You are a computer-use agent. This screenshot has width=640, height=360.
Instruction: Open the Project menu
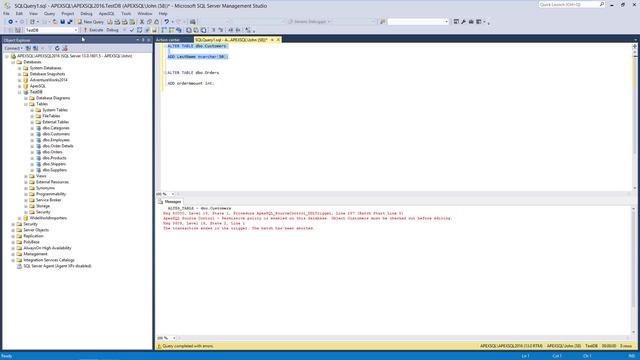(x=68, y=13)
